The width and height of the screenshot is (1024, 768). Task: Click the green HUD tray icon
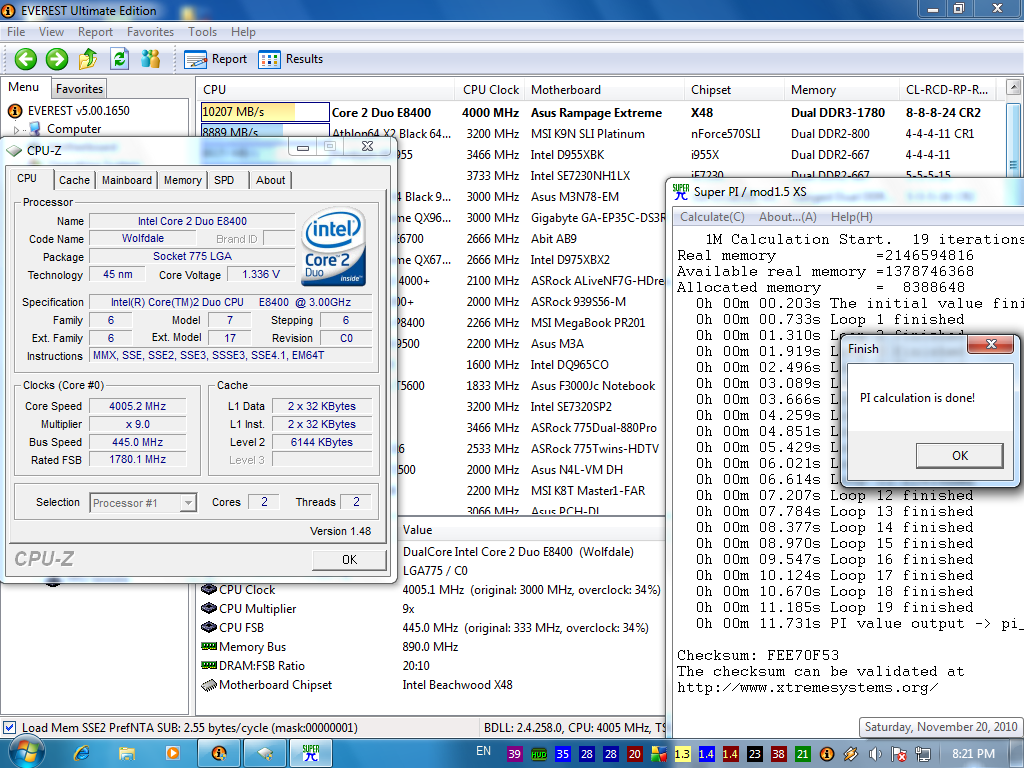539,754
